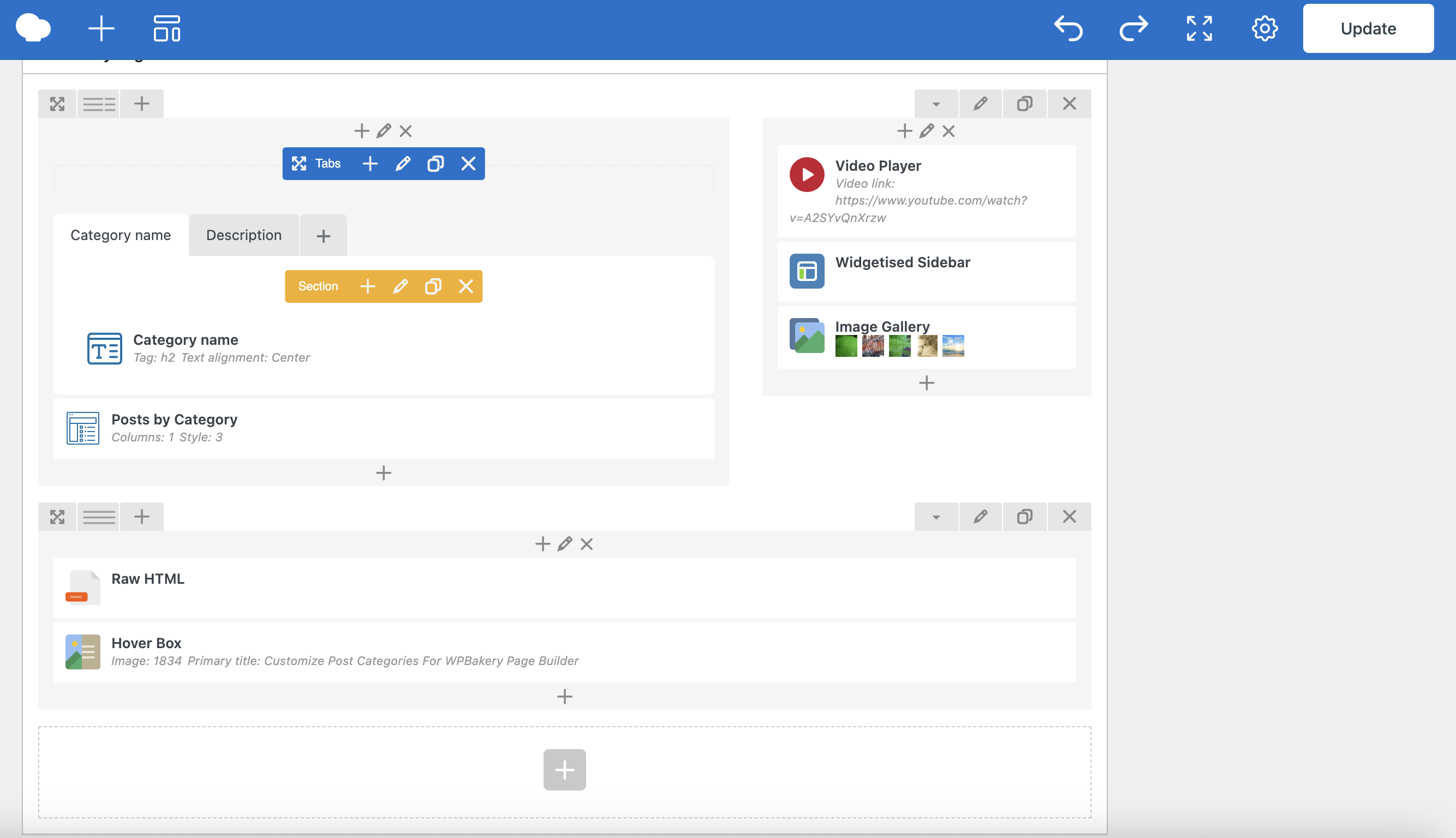Open page settings gear icon
Viewport: 1456px width, 838px height.
pos(1264,28)
